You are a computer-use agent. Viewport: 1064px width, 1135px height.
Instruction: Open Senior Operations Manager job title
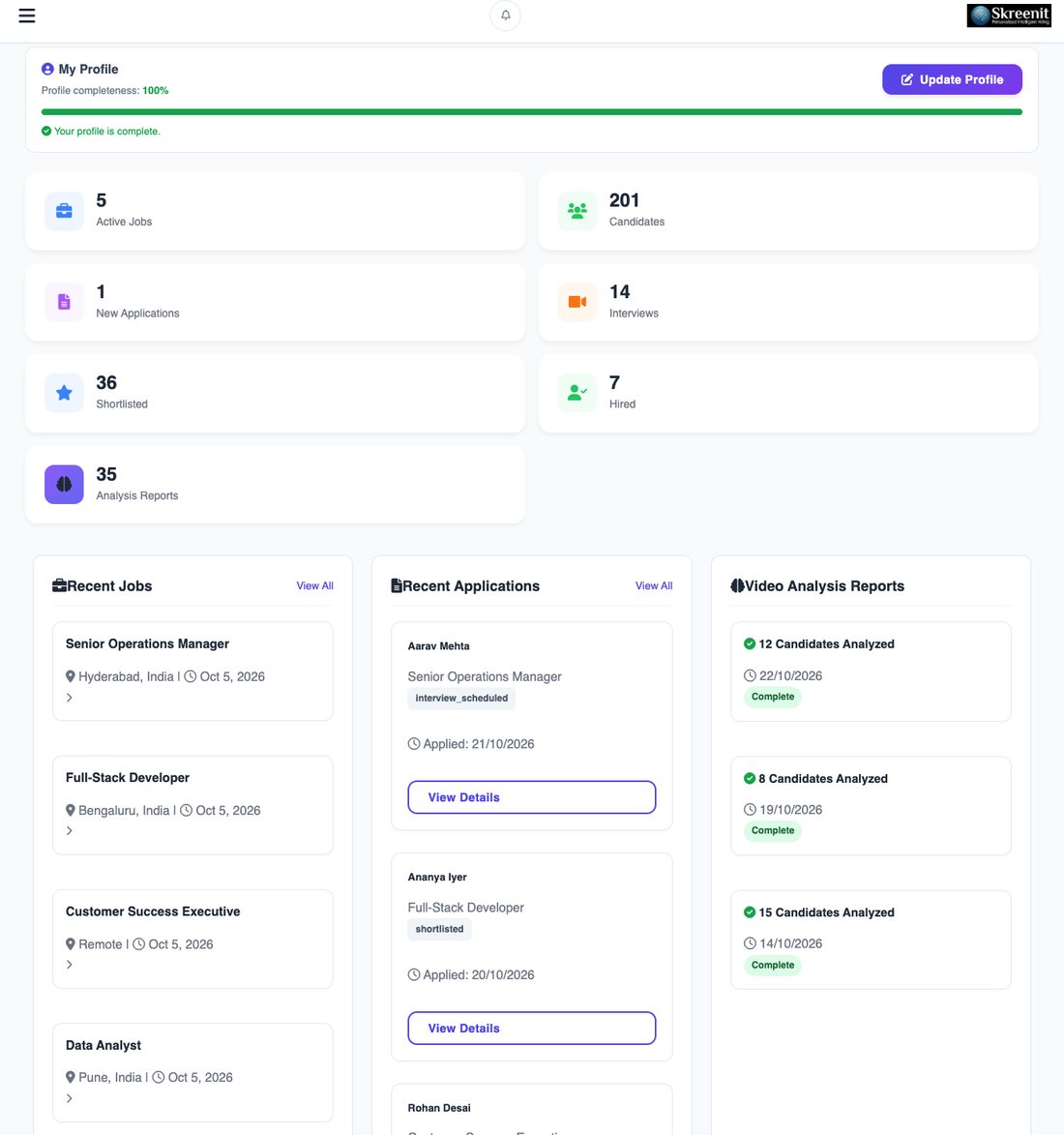click(147, 643)
